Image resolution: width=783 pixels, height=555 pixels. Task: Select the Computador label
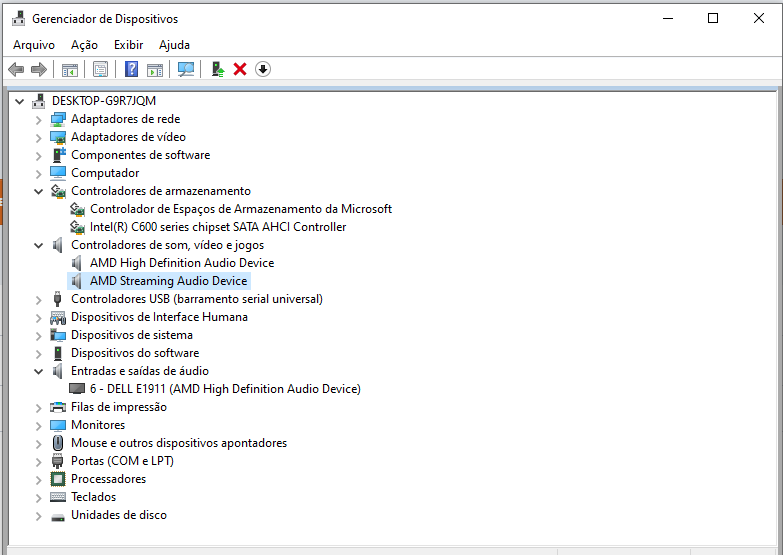pos(105,173)
